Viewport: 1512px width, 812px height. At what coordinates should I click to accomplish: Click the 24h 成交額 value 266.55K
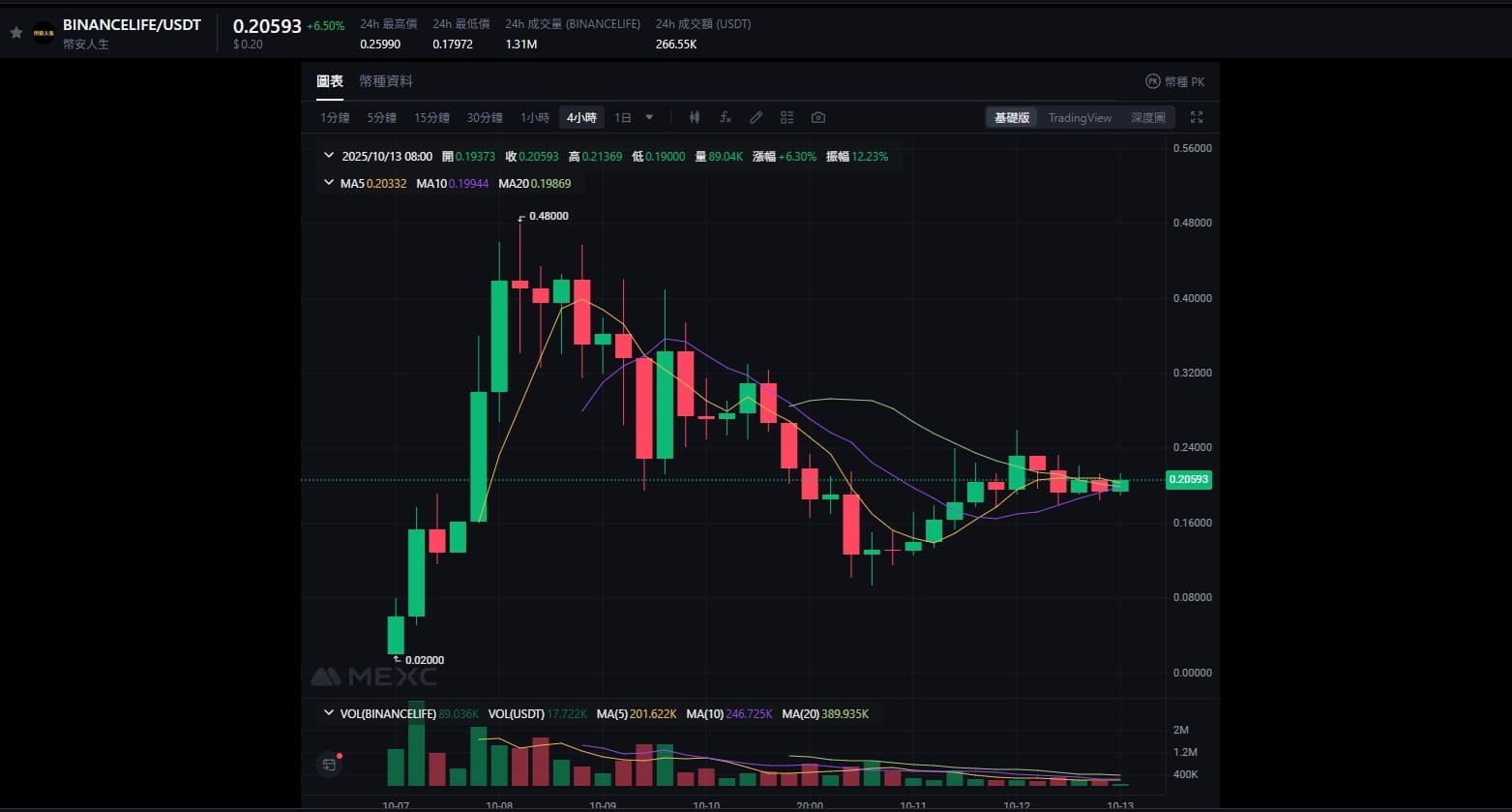pyautogui.click(x=676, y=44)
